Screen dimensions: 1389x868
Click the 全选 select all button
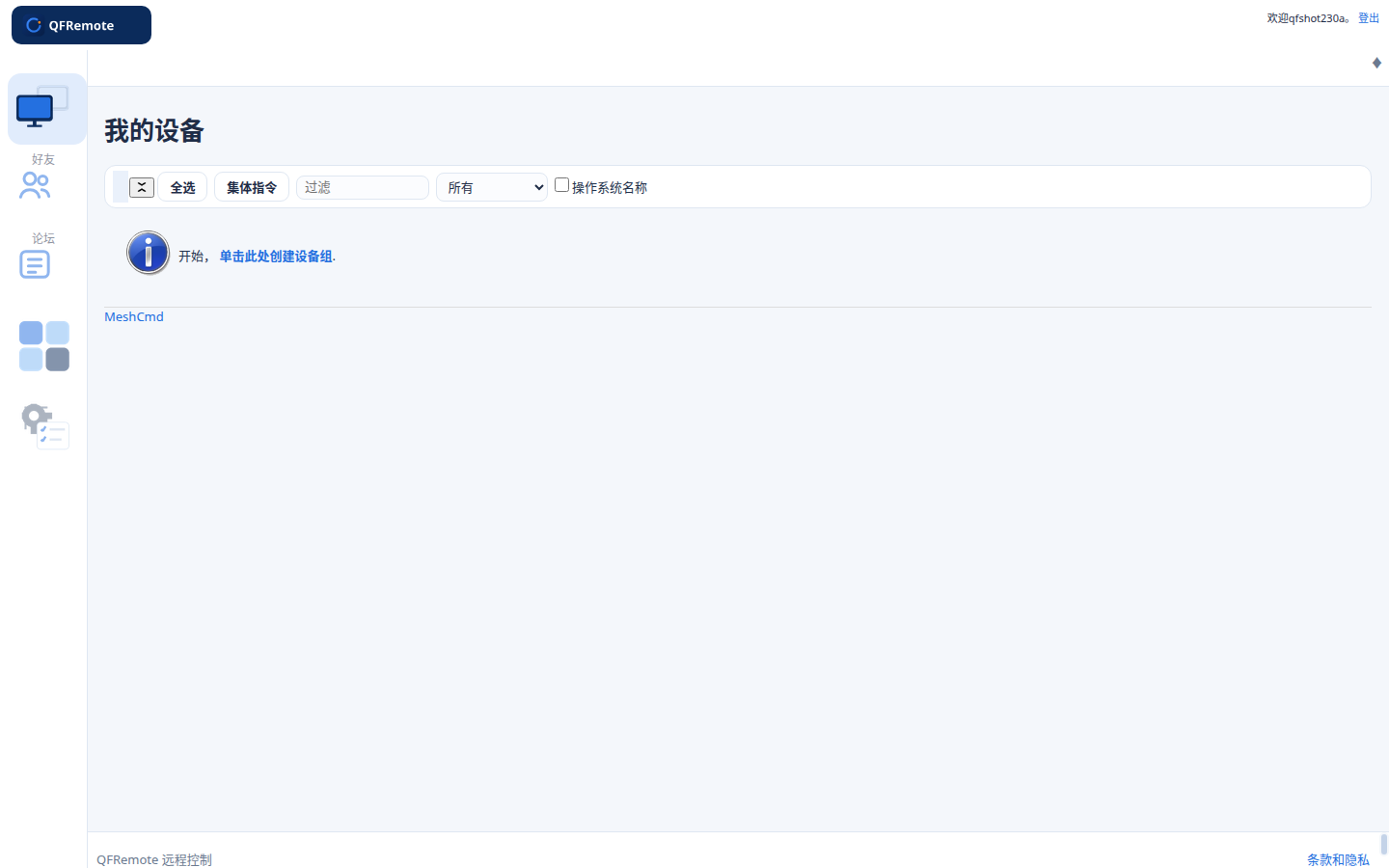[182, 187]
